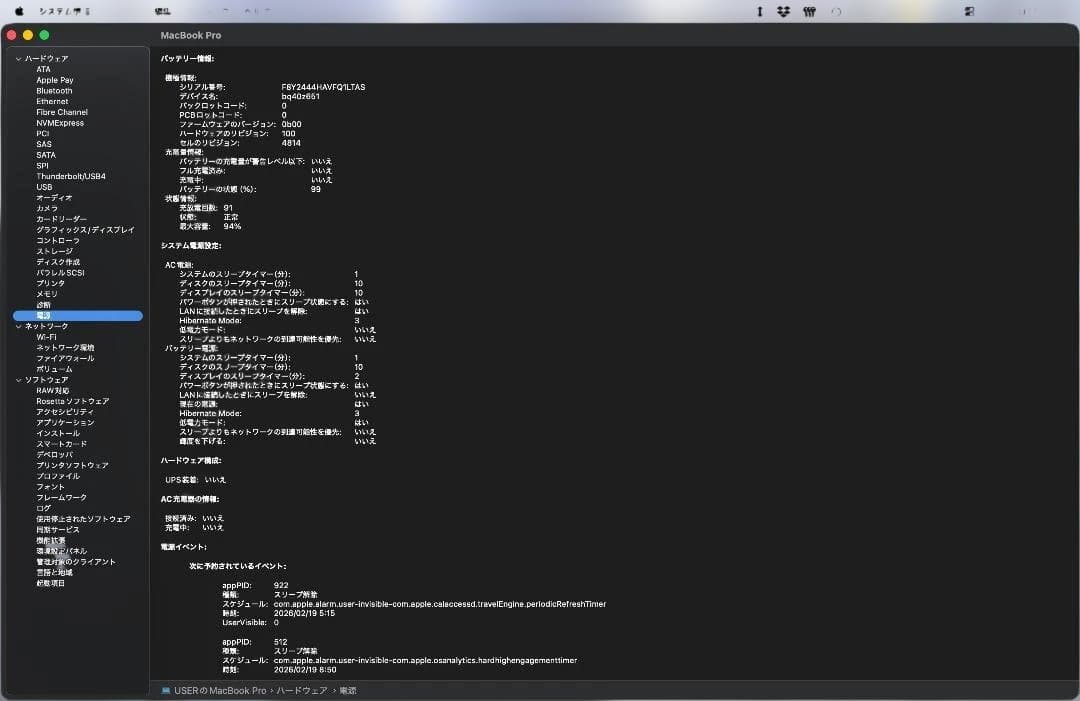Select Wi-Fi in the sidebar
The height and width of the screenshot is (701, 1080).
point(46,337)
